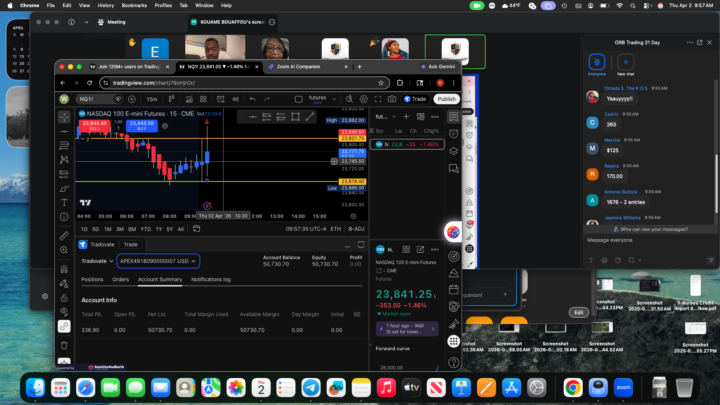The height and width of the screenshot is (405, 720).
Task: Open chart settings gear in toolbar
Action: tap(364, 99)
